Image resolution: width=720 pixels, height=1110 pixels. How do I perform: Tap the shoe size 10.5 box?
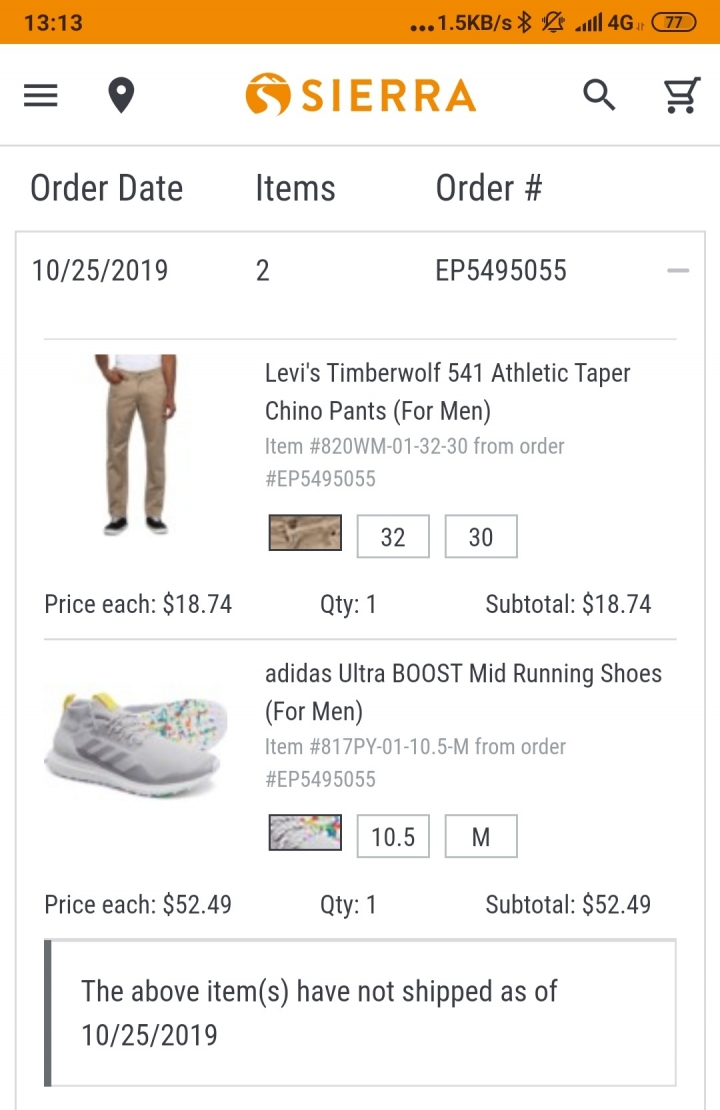pos(393,837)
